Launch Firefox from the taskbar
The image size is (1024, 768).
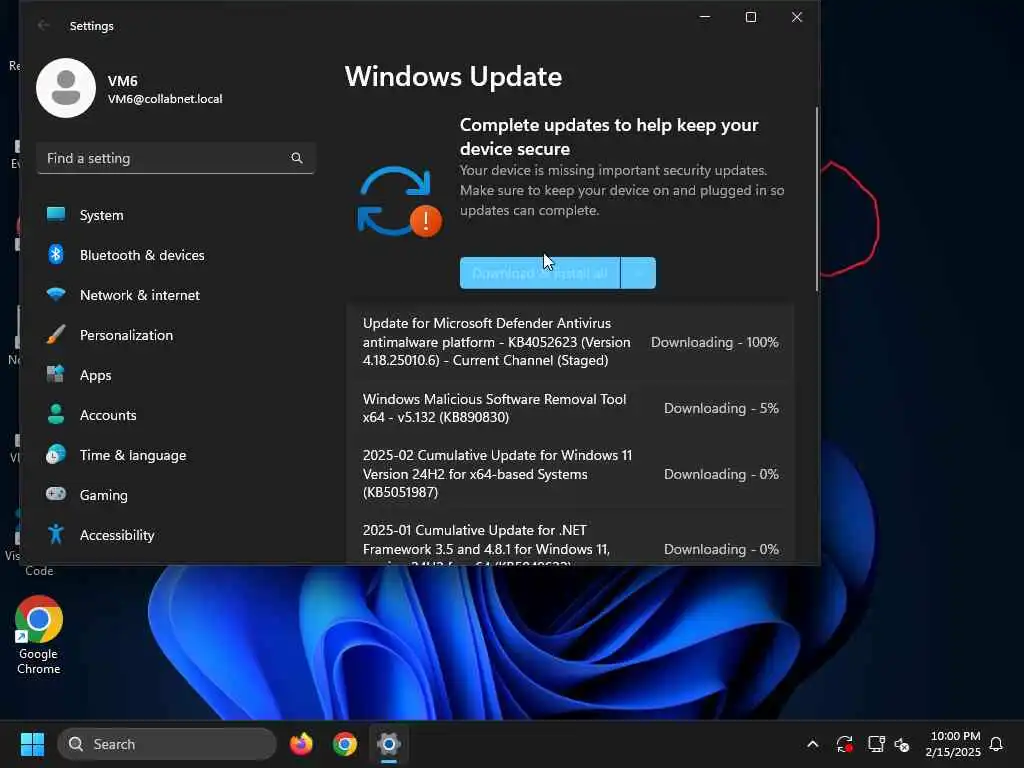coord(301,744)
